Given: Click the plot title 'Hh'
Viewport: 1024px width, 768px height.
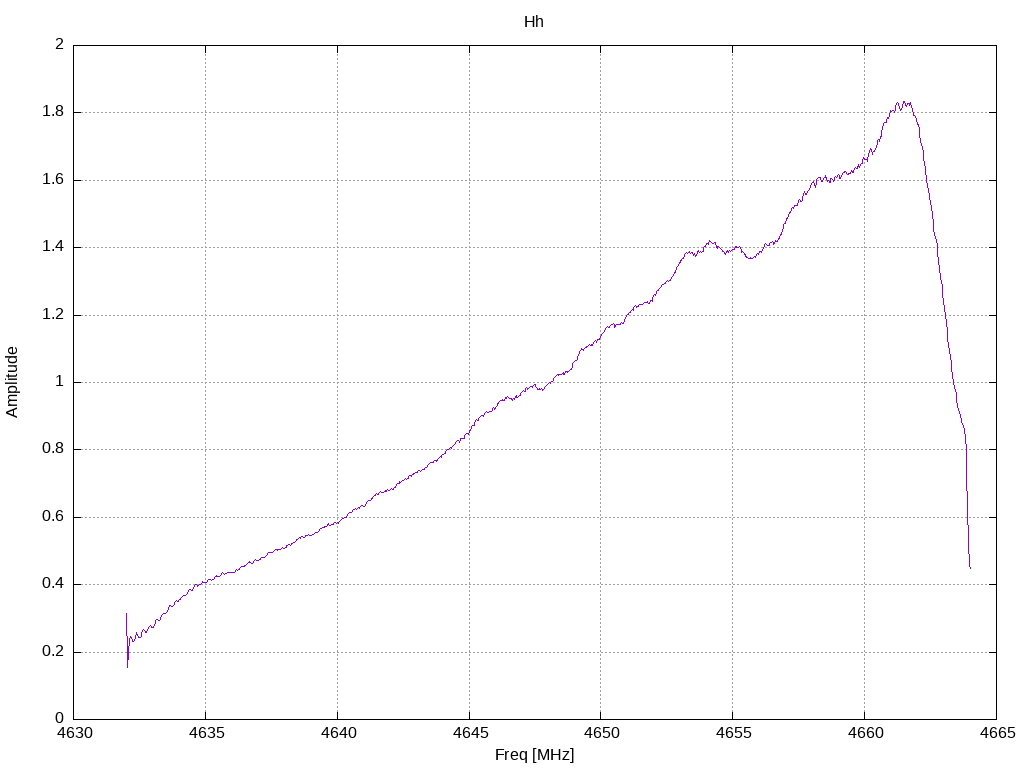Looking at the screenshot, I should [x=534, y=22].
